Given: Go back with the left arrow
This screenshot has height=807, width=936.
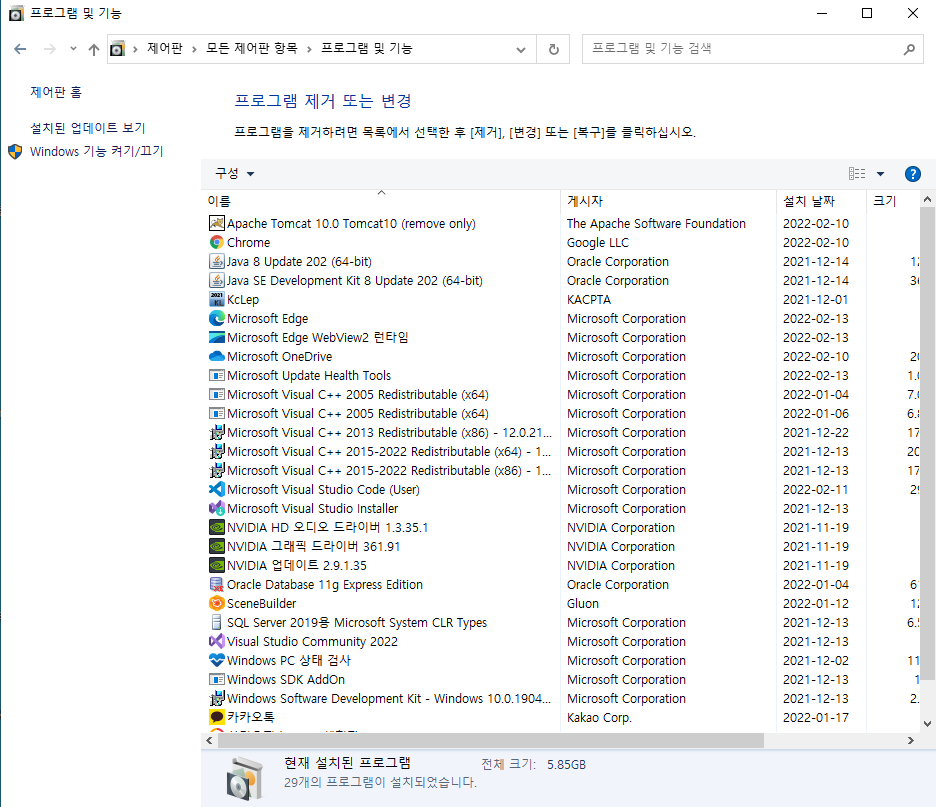Looking at the screenshot, I should tap(20, 49).
